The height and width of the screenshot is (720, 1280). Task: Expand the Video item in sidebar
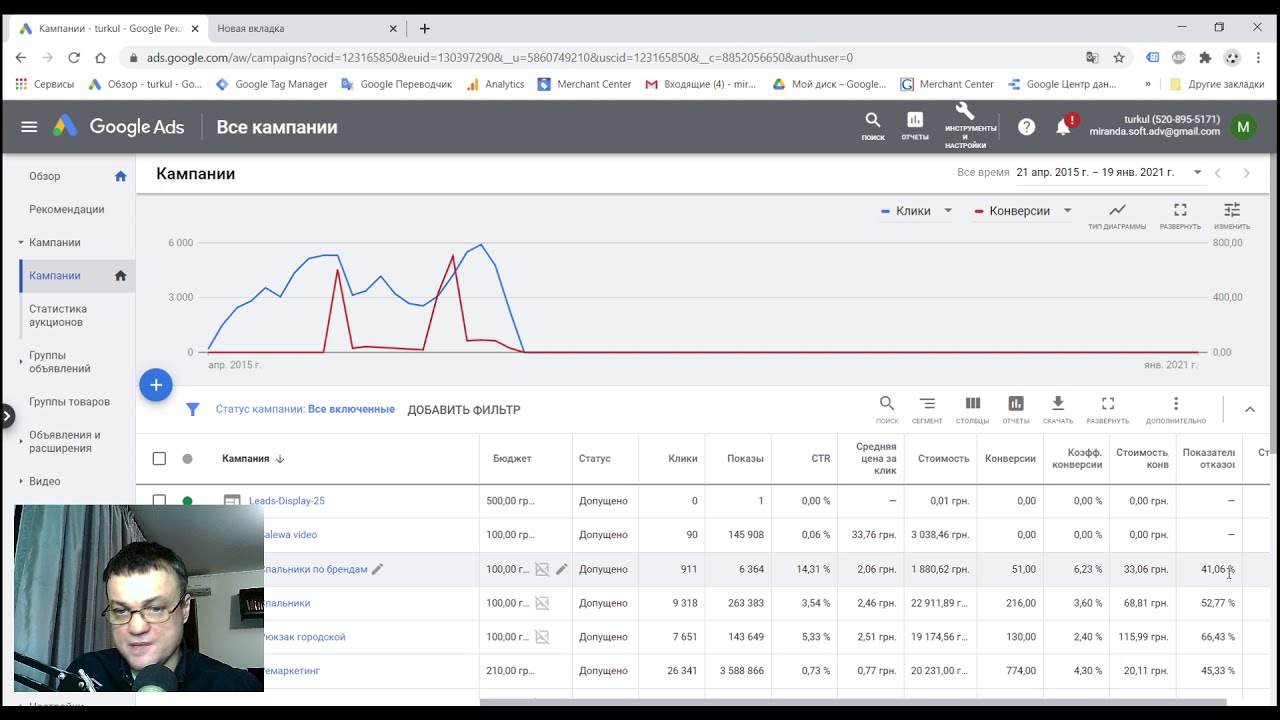coord(21,481)
